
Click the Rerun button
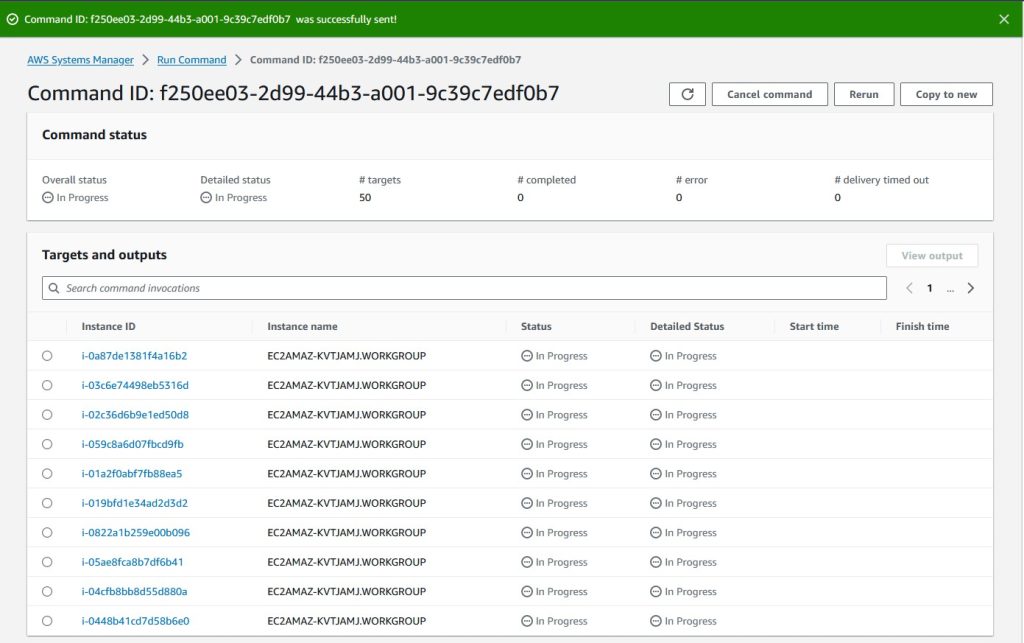[863, 94]
